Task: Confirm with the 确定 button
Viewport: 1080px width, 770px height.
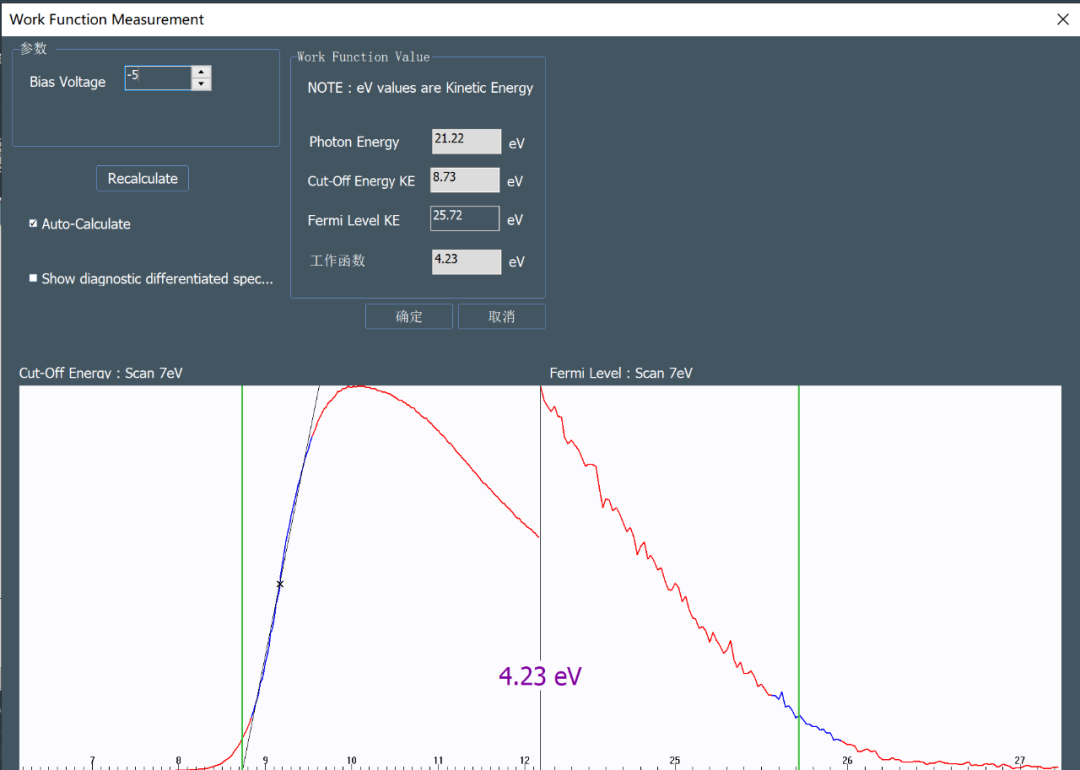Action: pyautogui.click(x=409, y=317)
